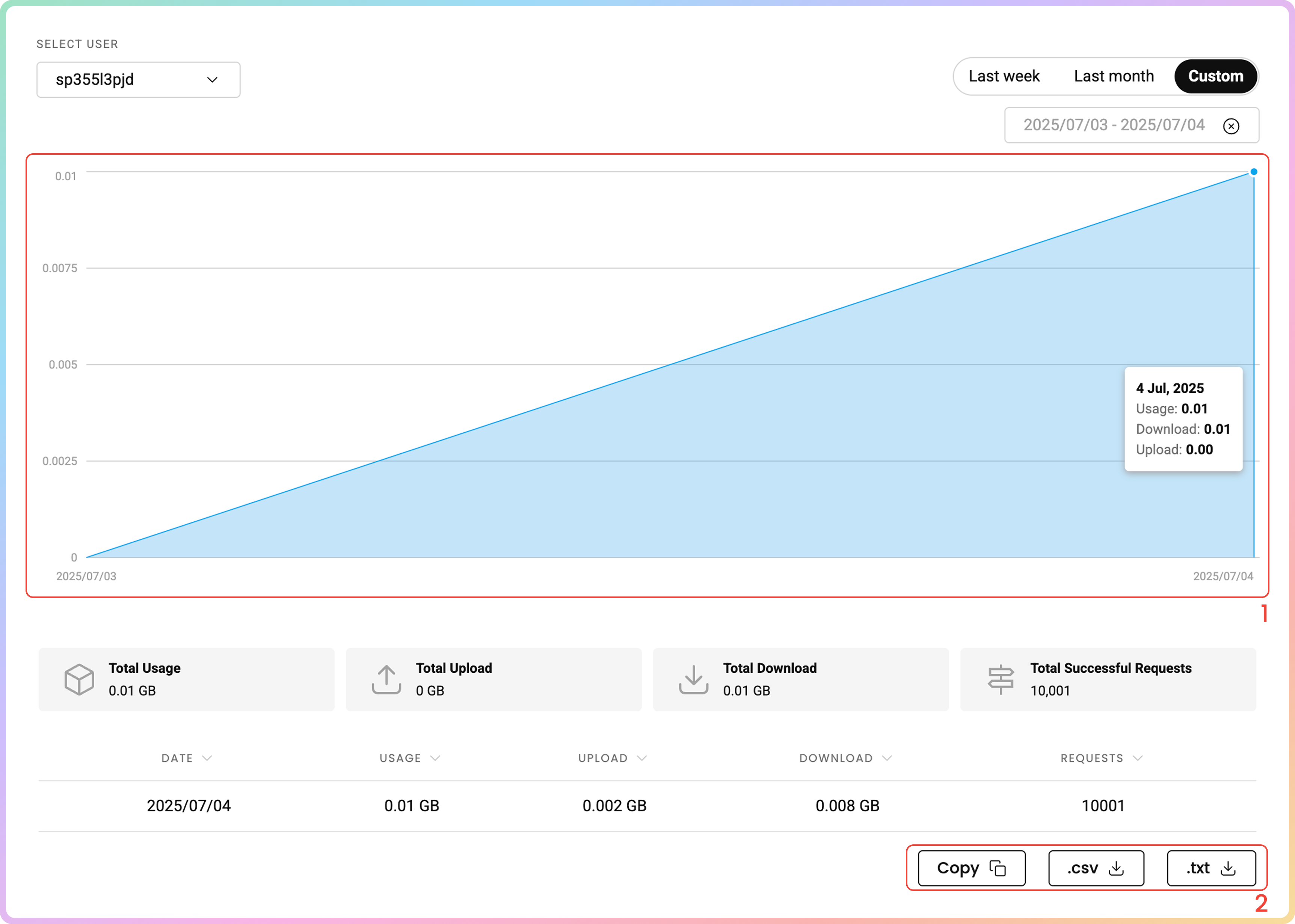Click the Total Download card title
The image size is (1295, 924).
point(769,668)
